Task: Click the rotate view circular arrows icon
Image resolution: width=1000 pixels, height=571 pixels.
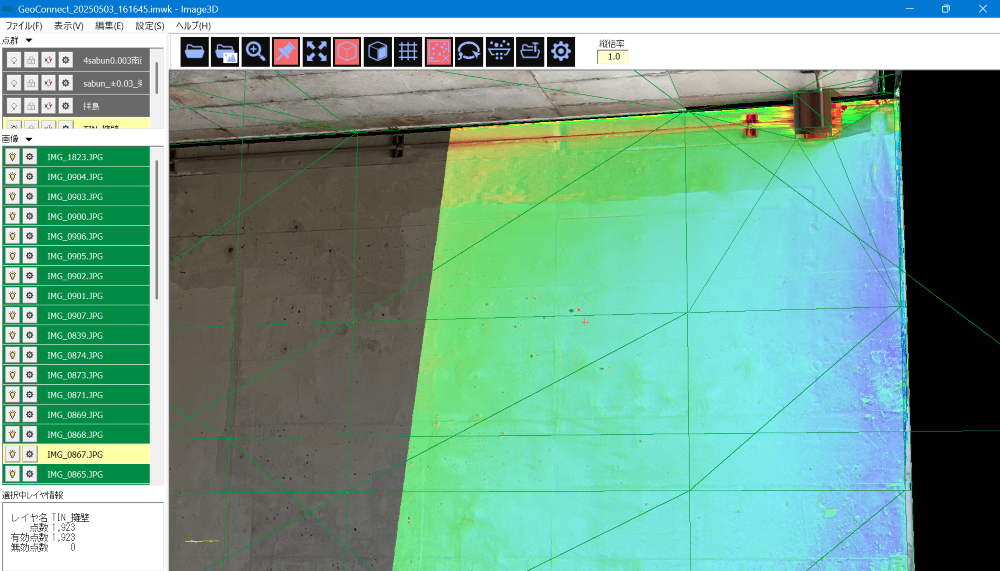Action: tap(468, 52)
